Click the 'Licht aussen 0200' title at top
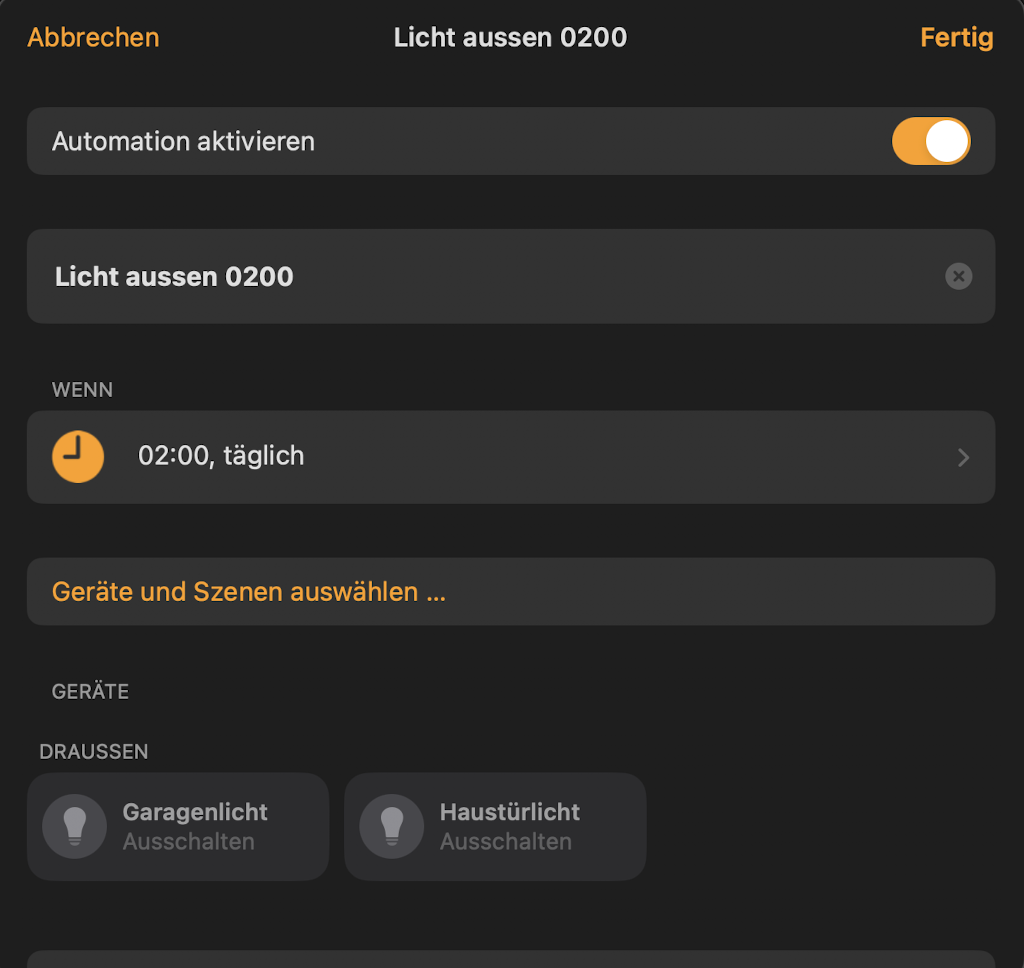This screenshot has width=1024, height=968. pyautogui.click(x=510, y=38)
